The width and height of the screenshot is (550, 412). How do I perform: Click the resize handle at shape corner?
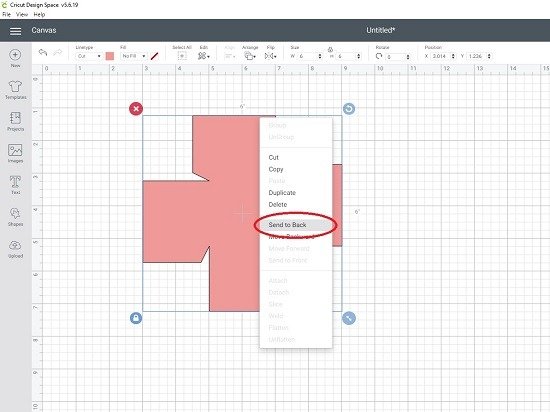[x=349, y=318]
